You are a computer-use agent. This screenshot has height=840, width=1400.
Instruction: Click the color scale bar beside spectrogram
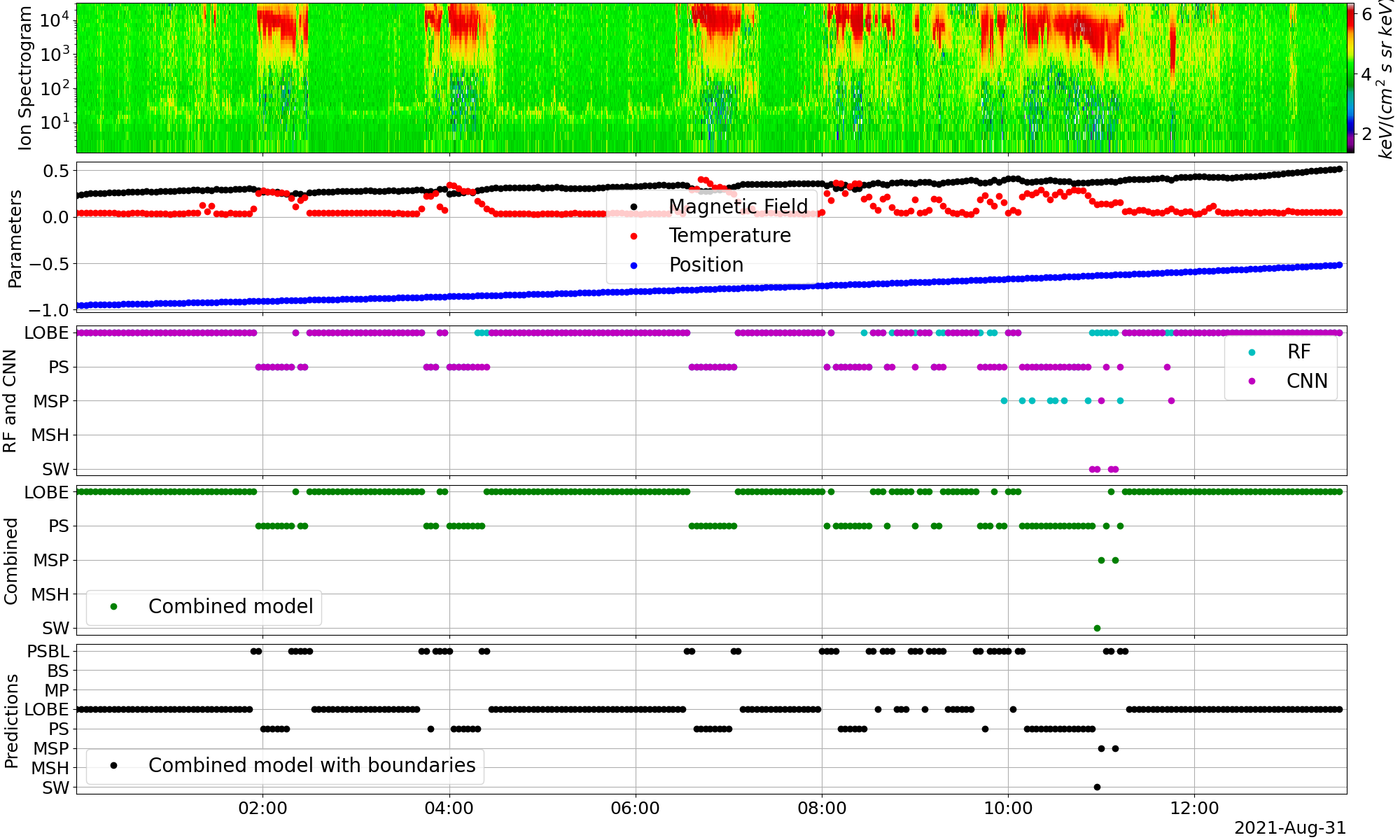[1350, 77]
